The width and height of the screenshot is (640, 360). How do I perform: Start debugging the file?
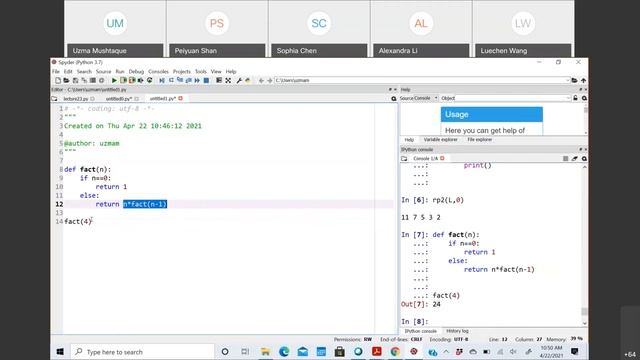coord(162,80)
